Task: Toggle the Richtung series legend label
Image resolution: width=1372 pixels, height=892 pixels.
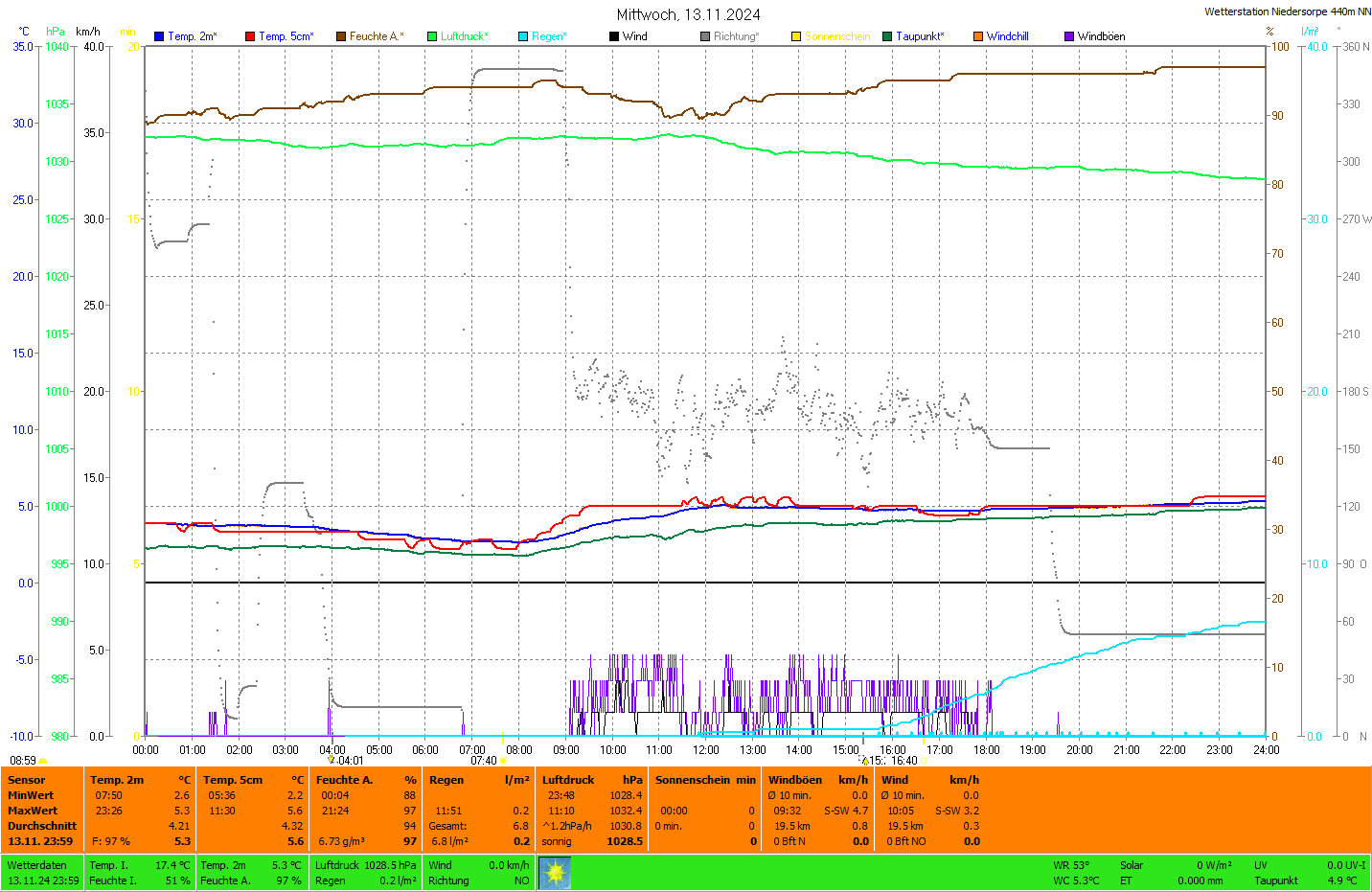Action: 736,36
